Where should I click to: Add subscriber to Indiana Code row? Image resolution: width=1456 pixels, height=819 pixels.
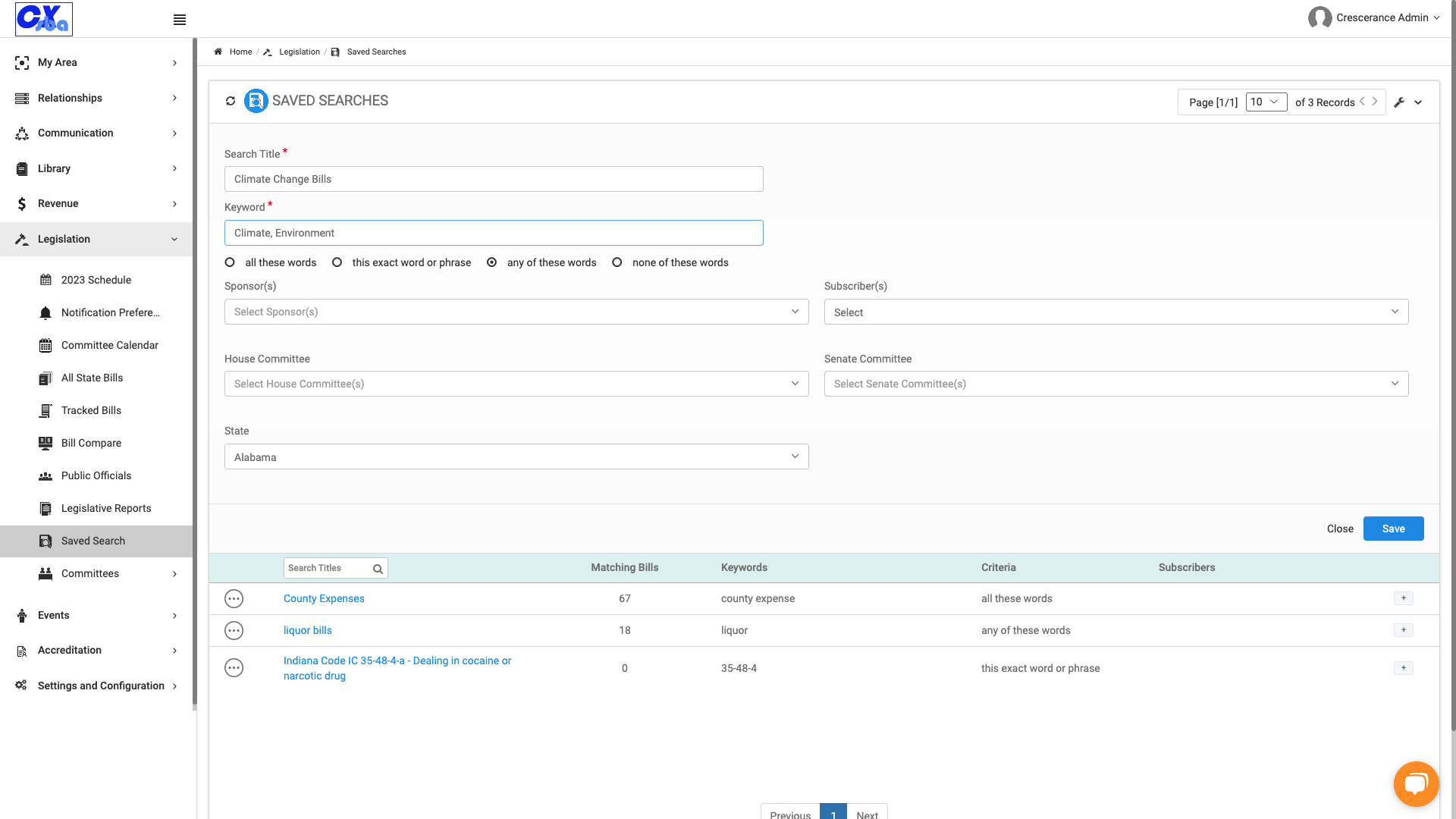1404,668
